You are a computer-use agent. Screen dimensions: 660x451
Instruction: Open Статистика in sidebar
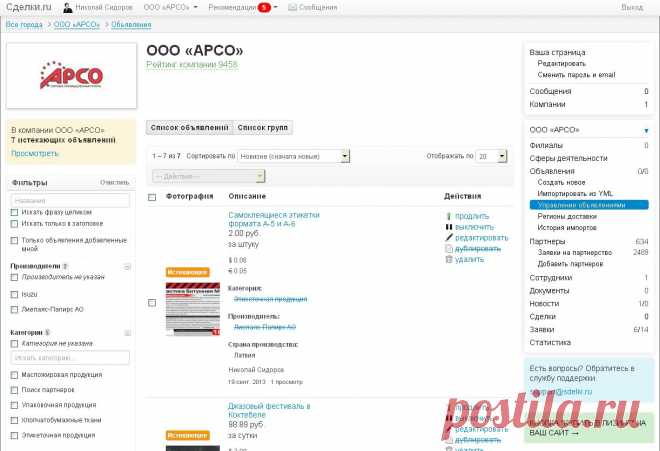pos(550,343)
